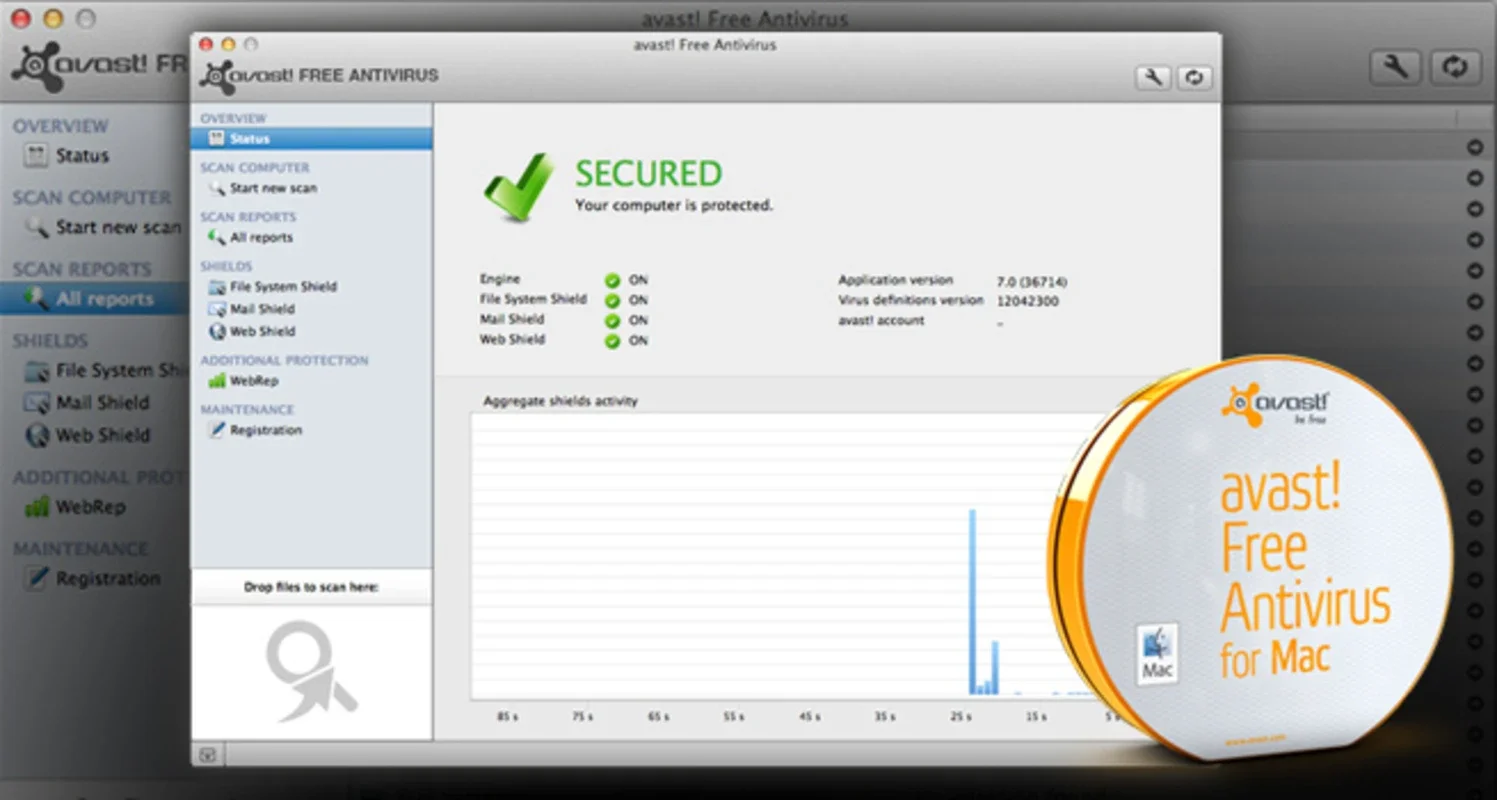Image resolution: width=1497 pixels, height=800 pixels.
Task: Select Start new scan in front window
Action: 273,188
